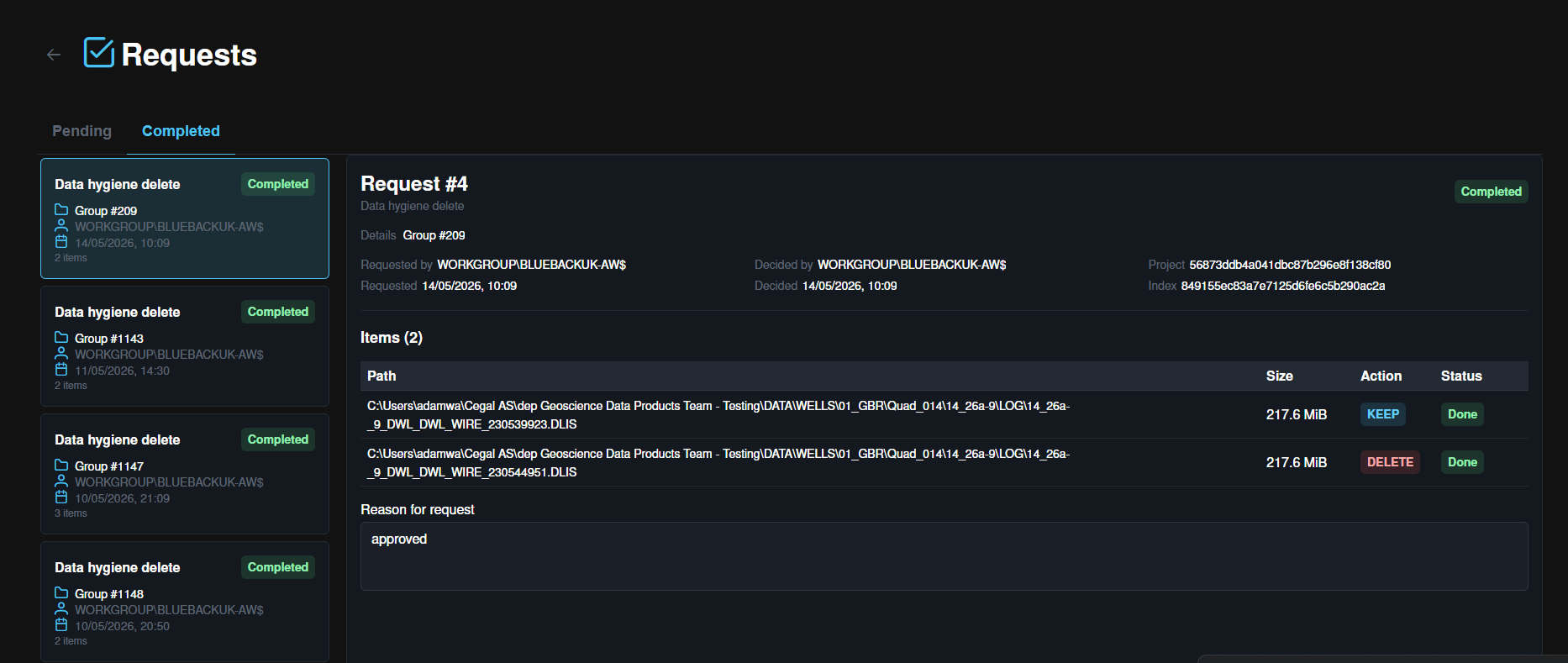Click the Requests checkmark logo icon
Viewport: 1568px width, 663px height.
[99, 53]
